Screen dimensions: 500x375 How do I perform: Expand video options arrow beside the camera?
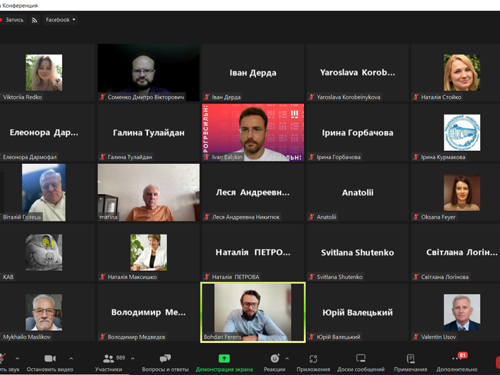pyautogui.click(x=71, y=359)
